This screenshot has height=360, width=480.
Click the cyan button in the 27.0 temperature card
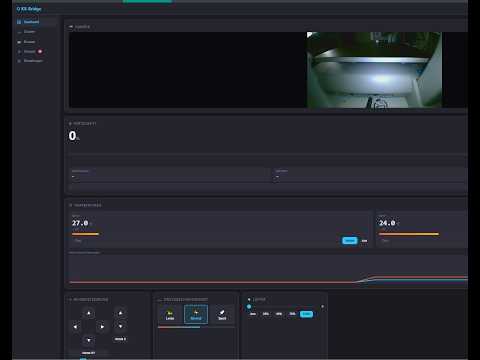pos(350,241)
